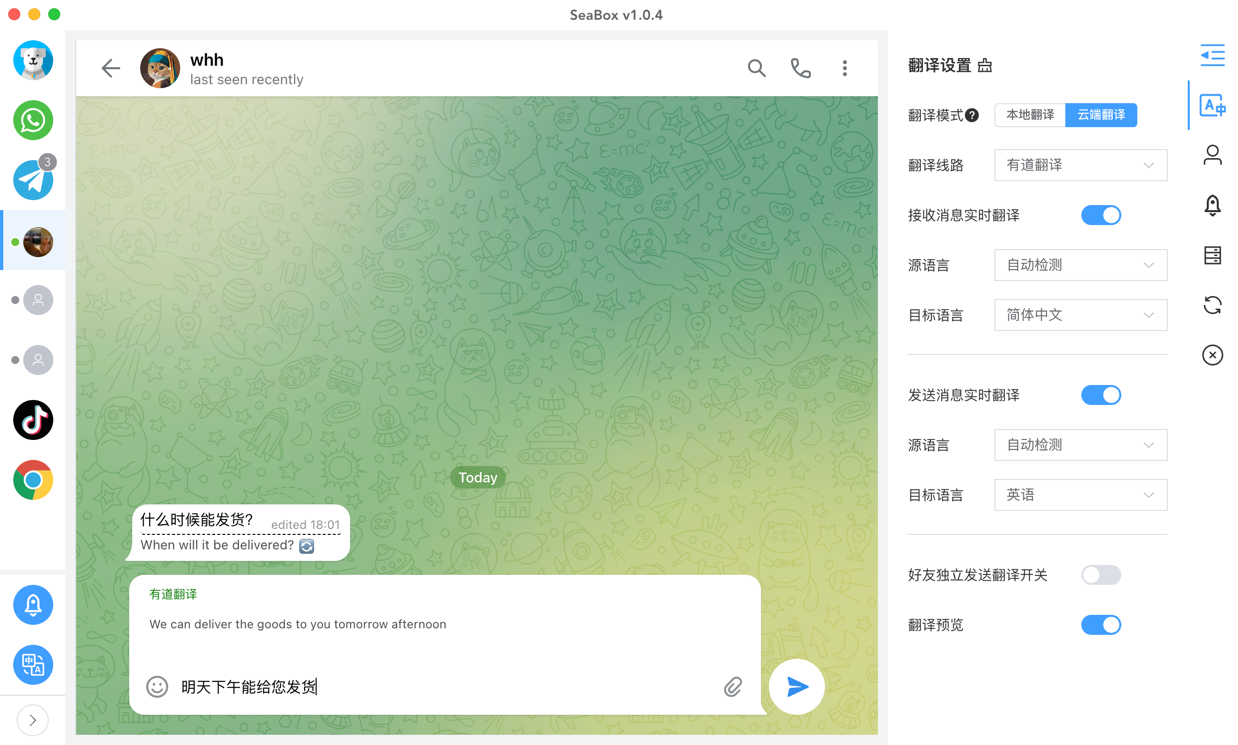The height and width of the screenshot is (745, 1238).
Task: Open translation settings tab in right rail
Action: coord(1212,105)
